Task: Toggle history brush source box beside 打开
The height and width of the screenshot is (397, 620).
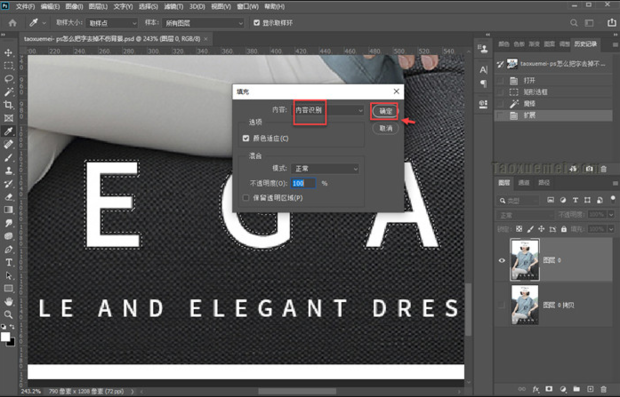Action: 501,81
